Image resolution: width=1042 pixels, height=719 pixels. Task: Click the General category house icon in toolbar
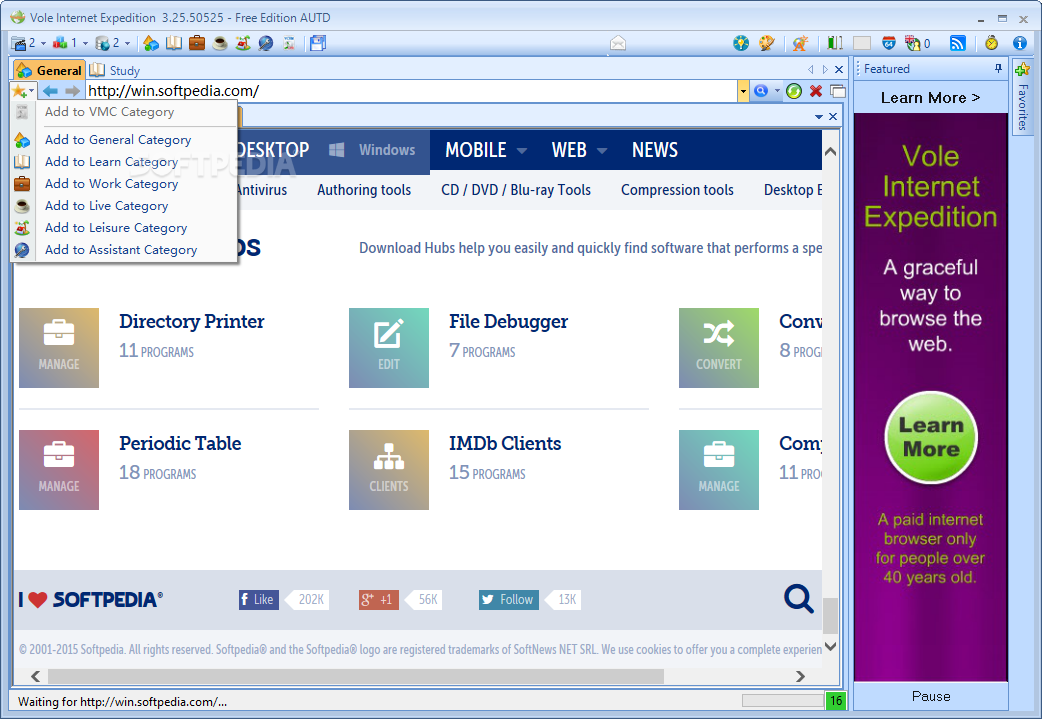[151, 43]
